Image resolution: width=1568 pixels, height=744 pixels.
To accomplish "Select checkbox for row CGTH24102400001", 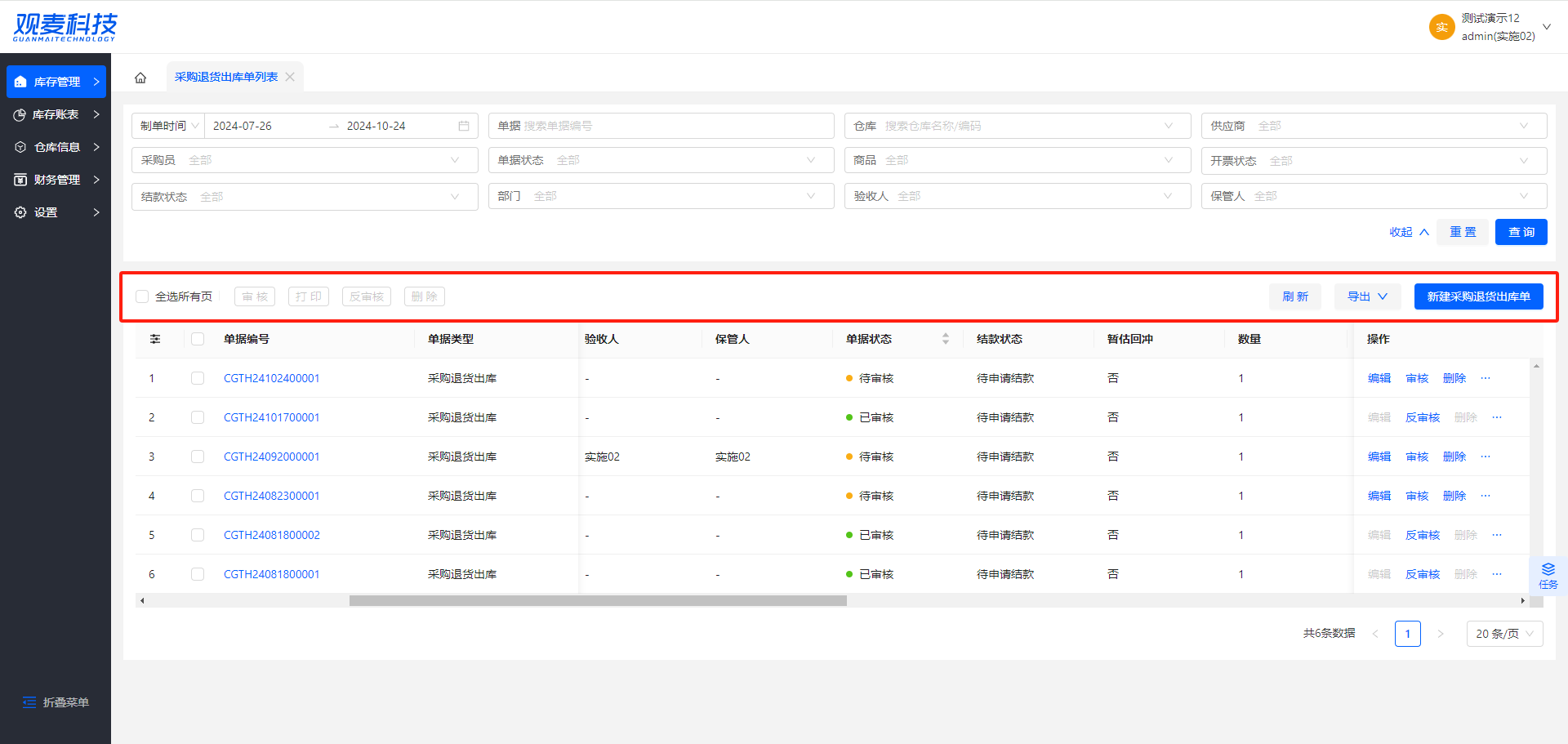I will 198,378.
